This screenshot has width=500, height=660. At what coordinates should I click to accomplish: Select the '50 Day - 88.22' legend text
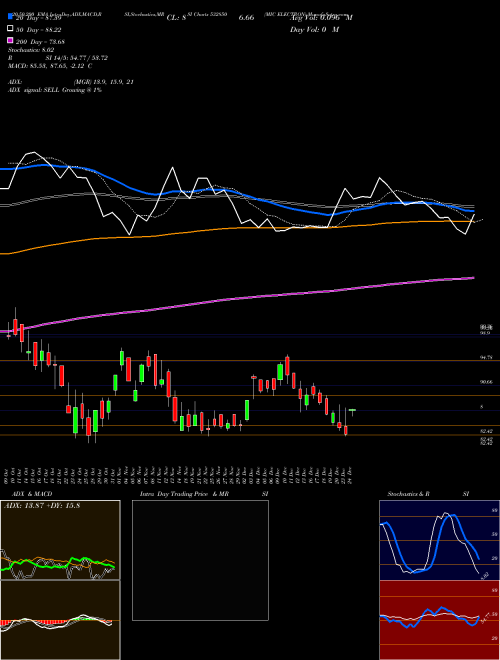point(39,30)
